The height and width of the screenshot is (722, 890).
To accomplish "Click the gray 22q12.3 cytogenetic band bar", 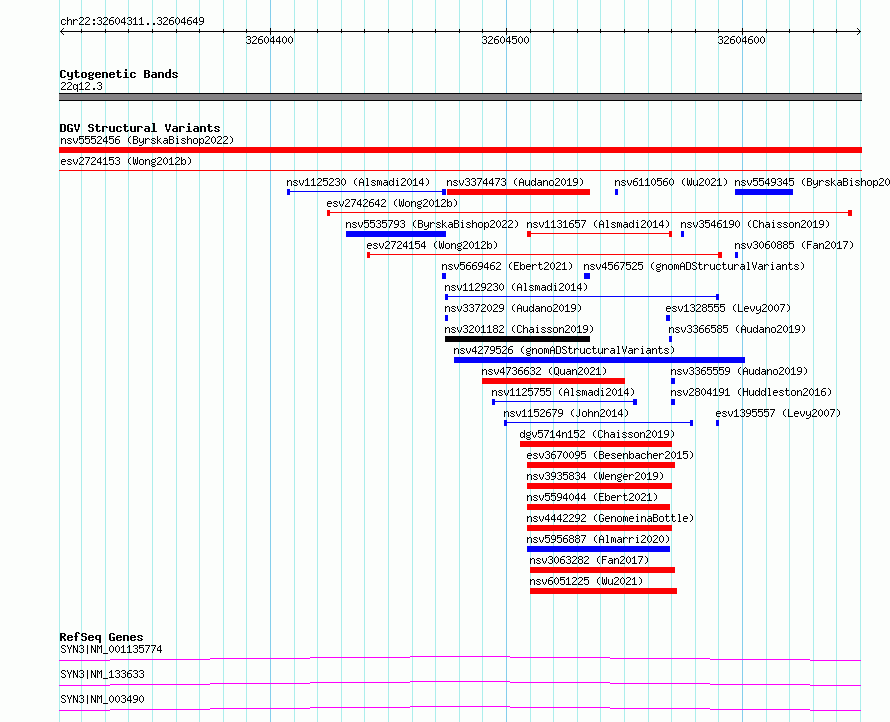I will 460,97.
